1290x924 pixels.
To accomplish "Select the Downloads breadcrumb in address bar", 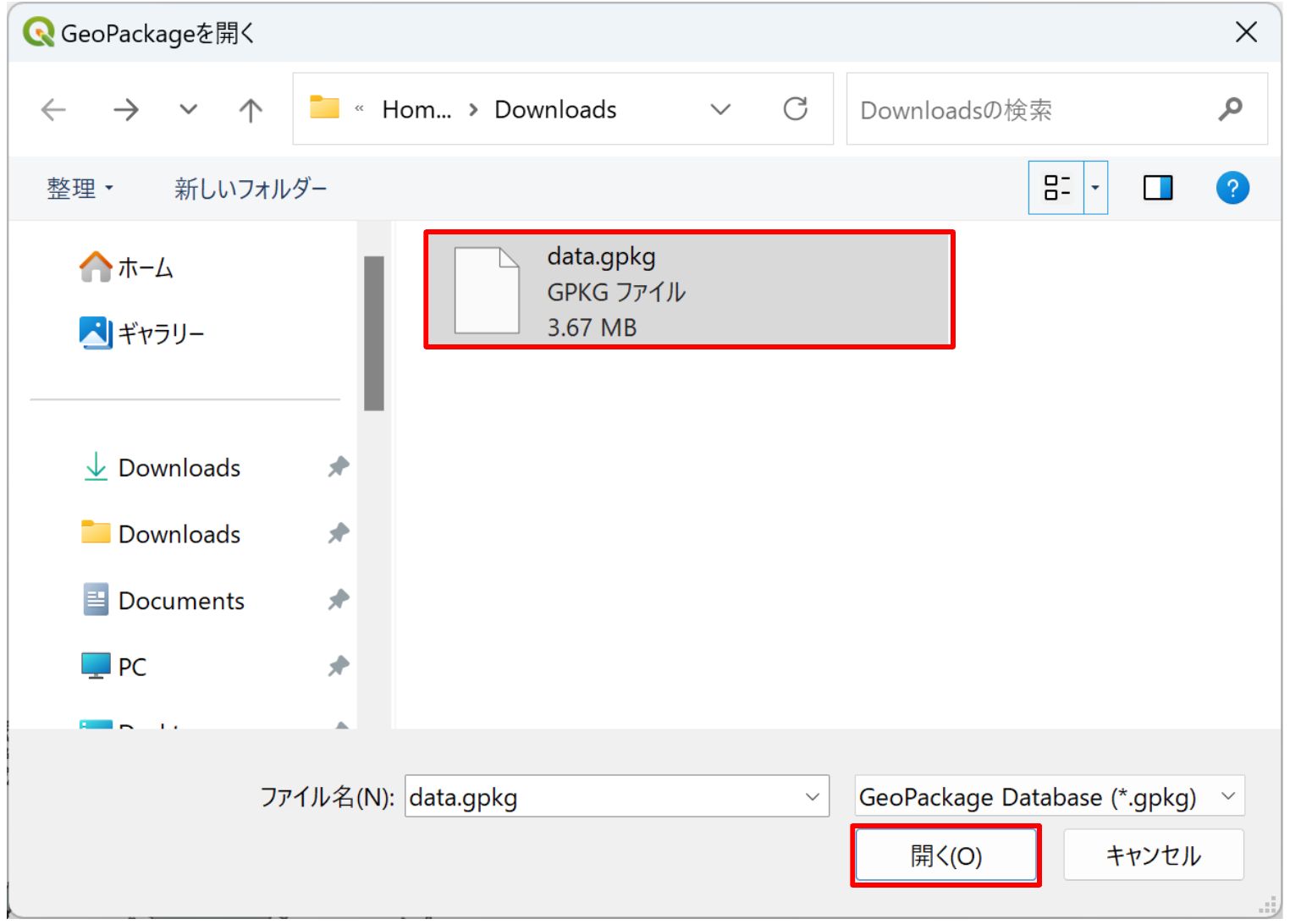I will click(555, 110).
